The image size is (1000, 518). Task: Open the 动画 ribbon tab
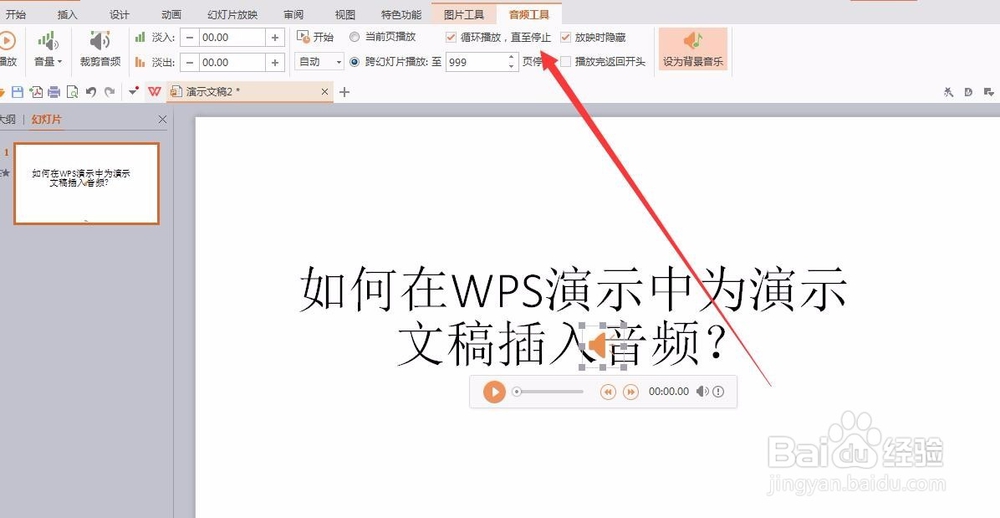[x=171, y=15]
